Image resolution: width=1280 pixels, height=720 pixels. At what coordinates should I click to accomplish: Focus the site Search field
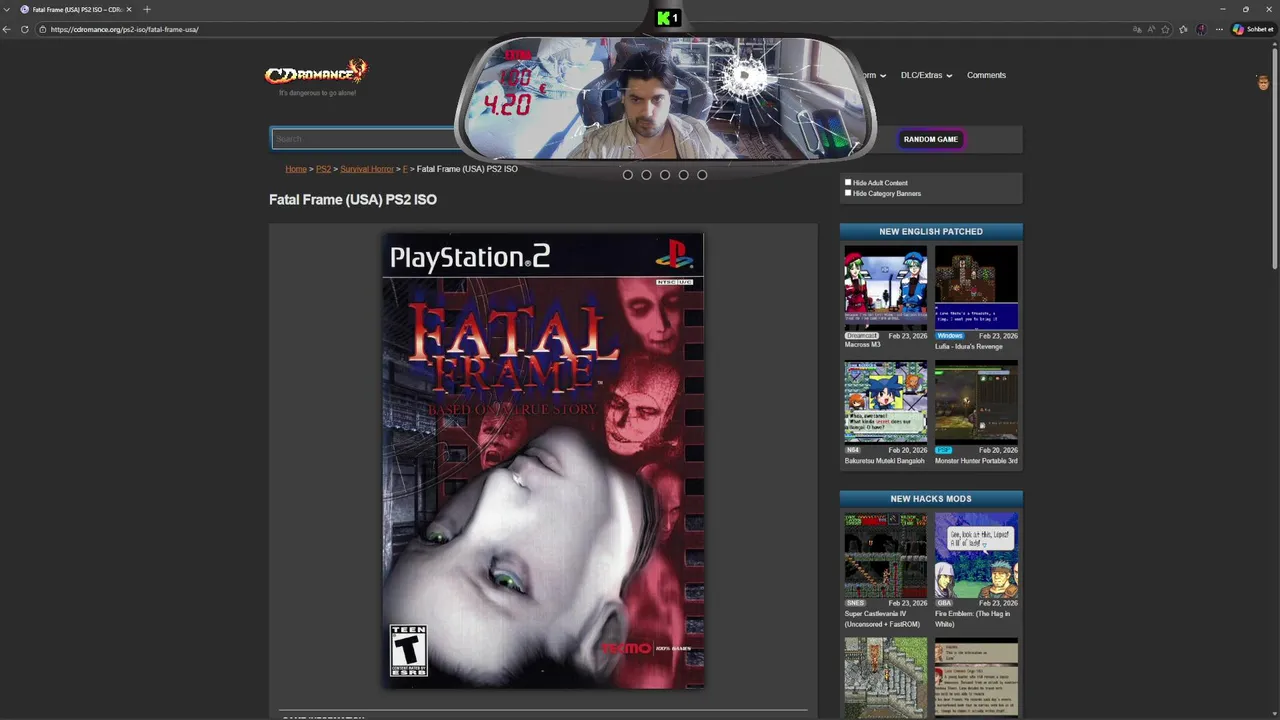coord(363,139)
